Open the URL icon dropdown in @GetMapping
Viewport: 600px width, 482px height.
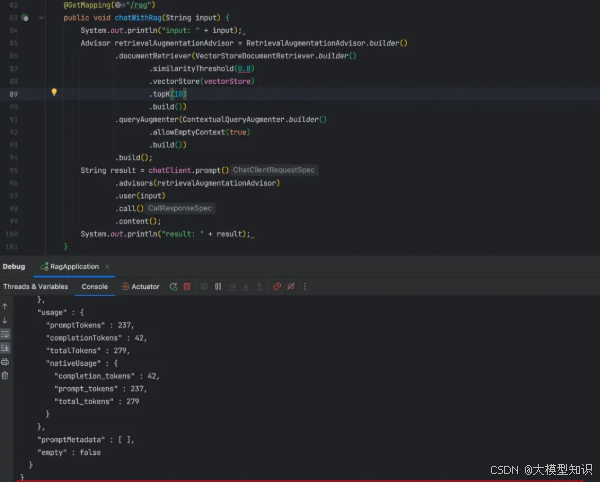120,5
